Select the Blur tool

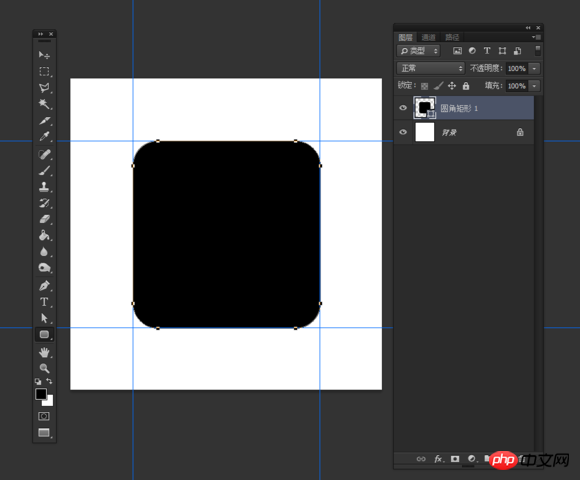pyautogui.click(x=44, y=252)
